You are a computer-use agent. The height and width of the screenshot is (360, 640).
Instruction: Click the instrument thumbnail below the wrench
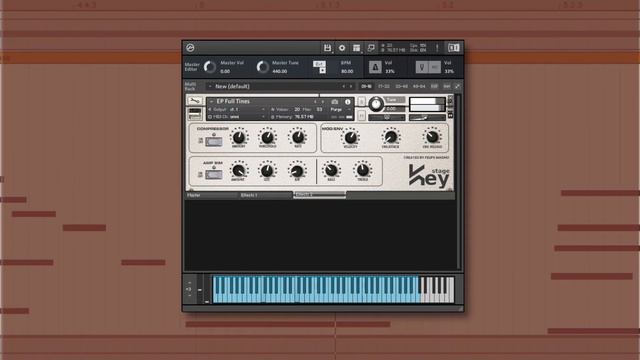195,114
